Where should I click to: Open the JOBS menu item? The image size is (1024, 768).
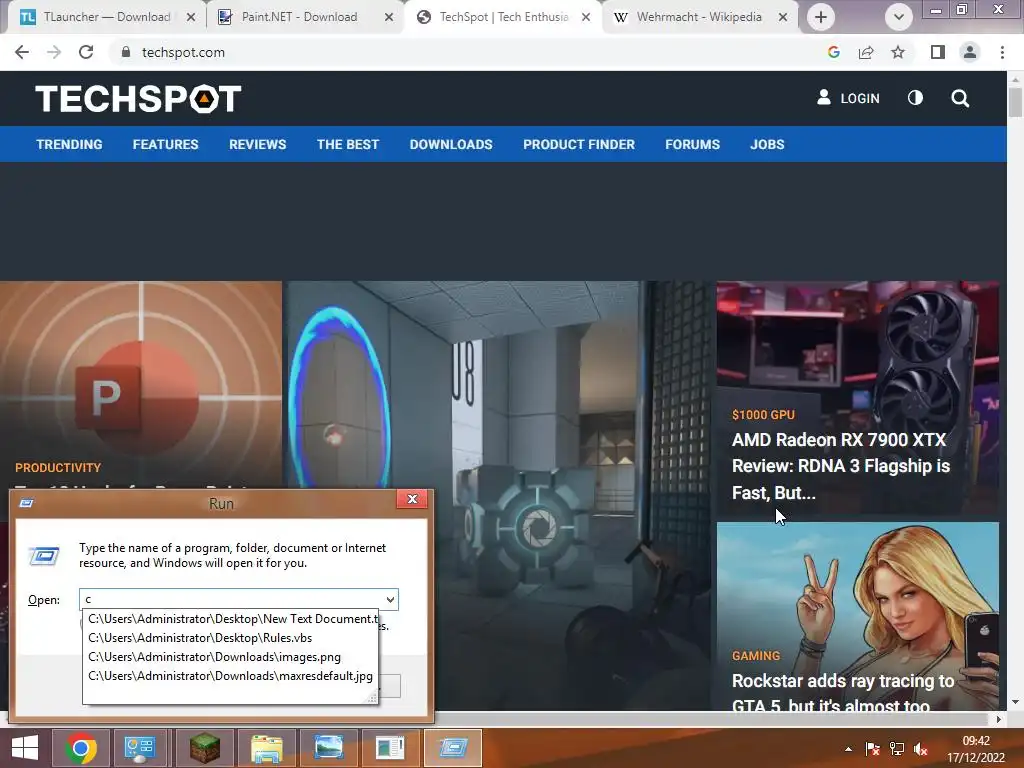tap(767, 144)
